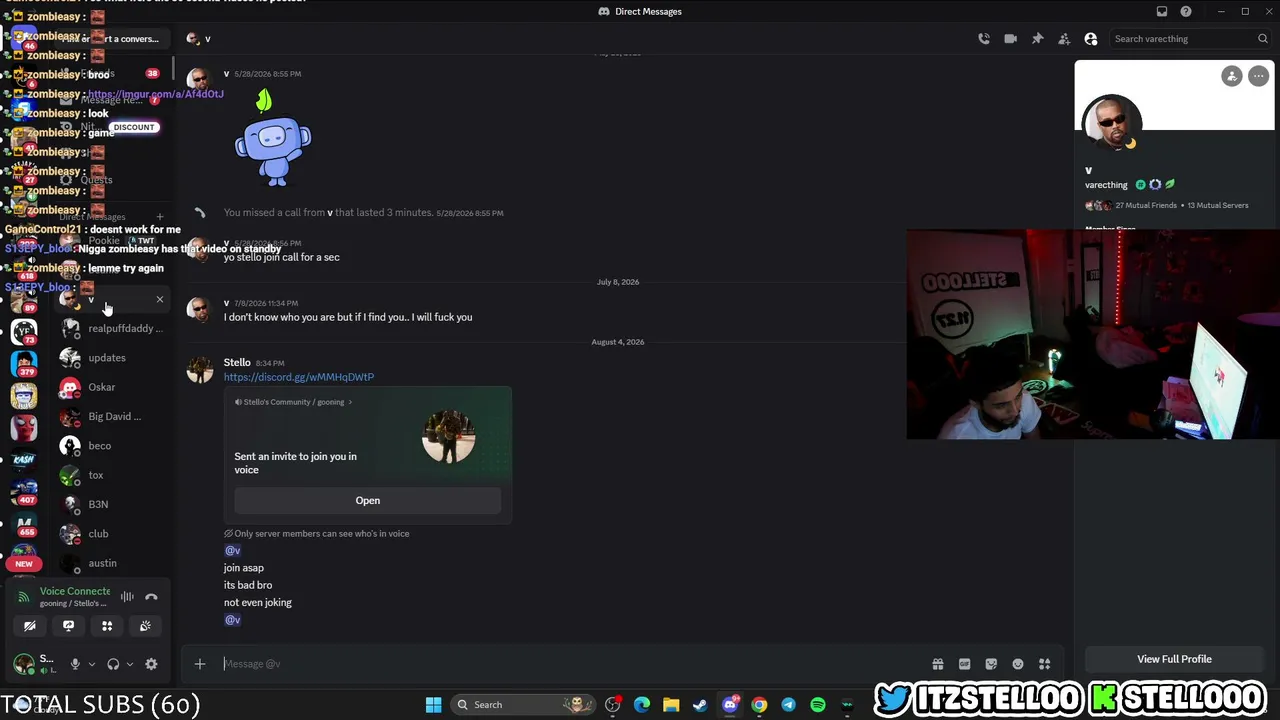Open 13 Mutual Servers list
Screen dimensions: 1280x720
[1218, 205]
